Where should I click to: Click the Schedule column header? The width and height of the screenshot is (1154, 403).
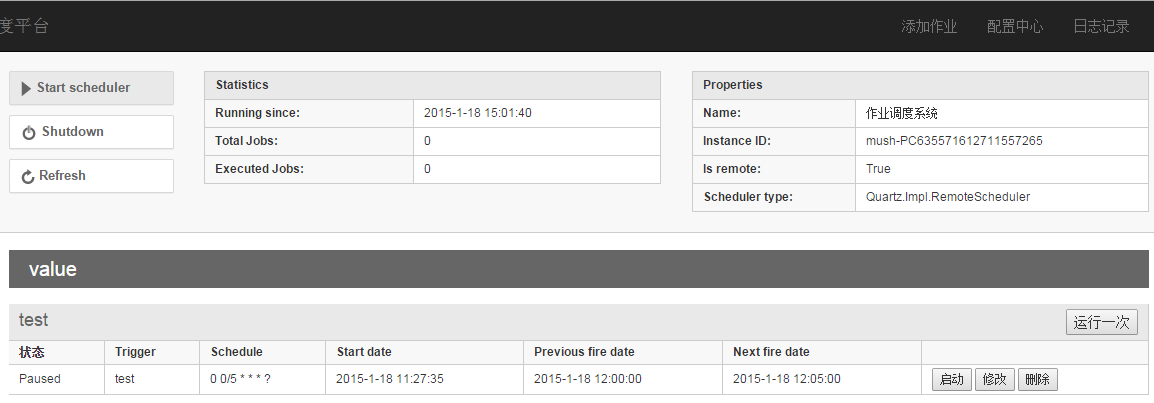click(x=236, y=352)
